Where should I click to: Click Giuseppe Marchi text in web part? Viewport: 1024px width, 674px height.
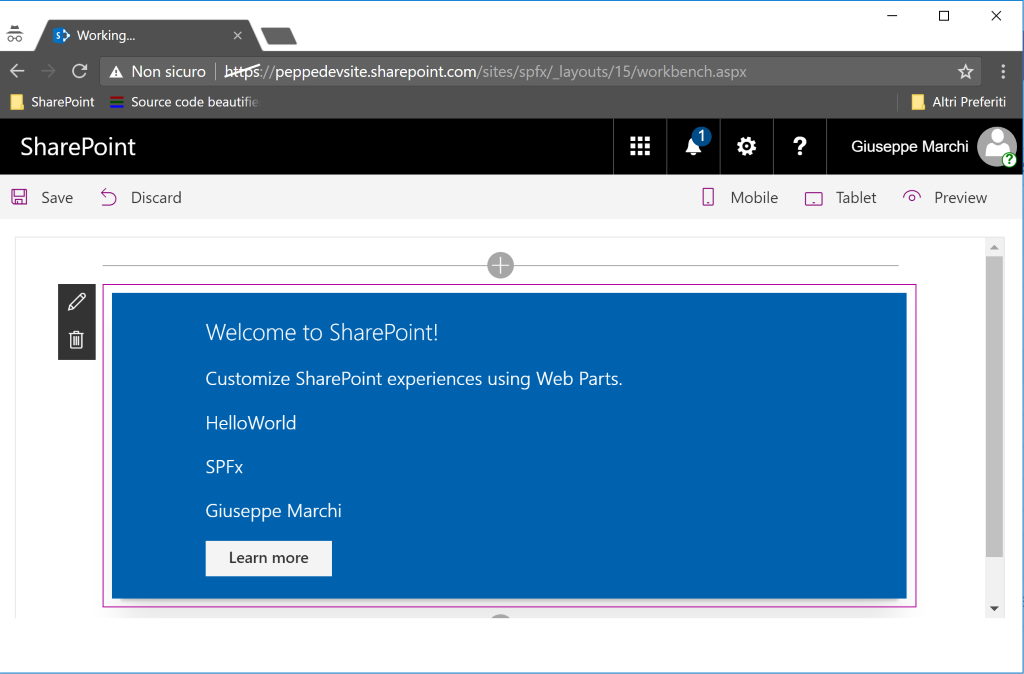[274, 511]
